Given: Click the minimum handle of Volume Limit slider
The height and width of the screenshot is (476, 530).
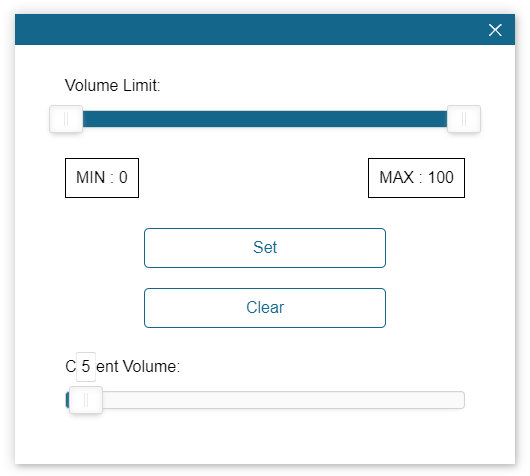Looking at the screenshot, I should tap(66, 119).
